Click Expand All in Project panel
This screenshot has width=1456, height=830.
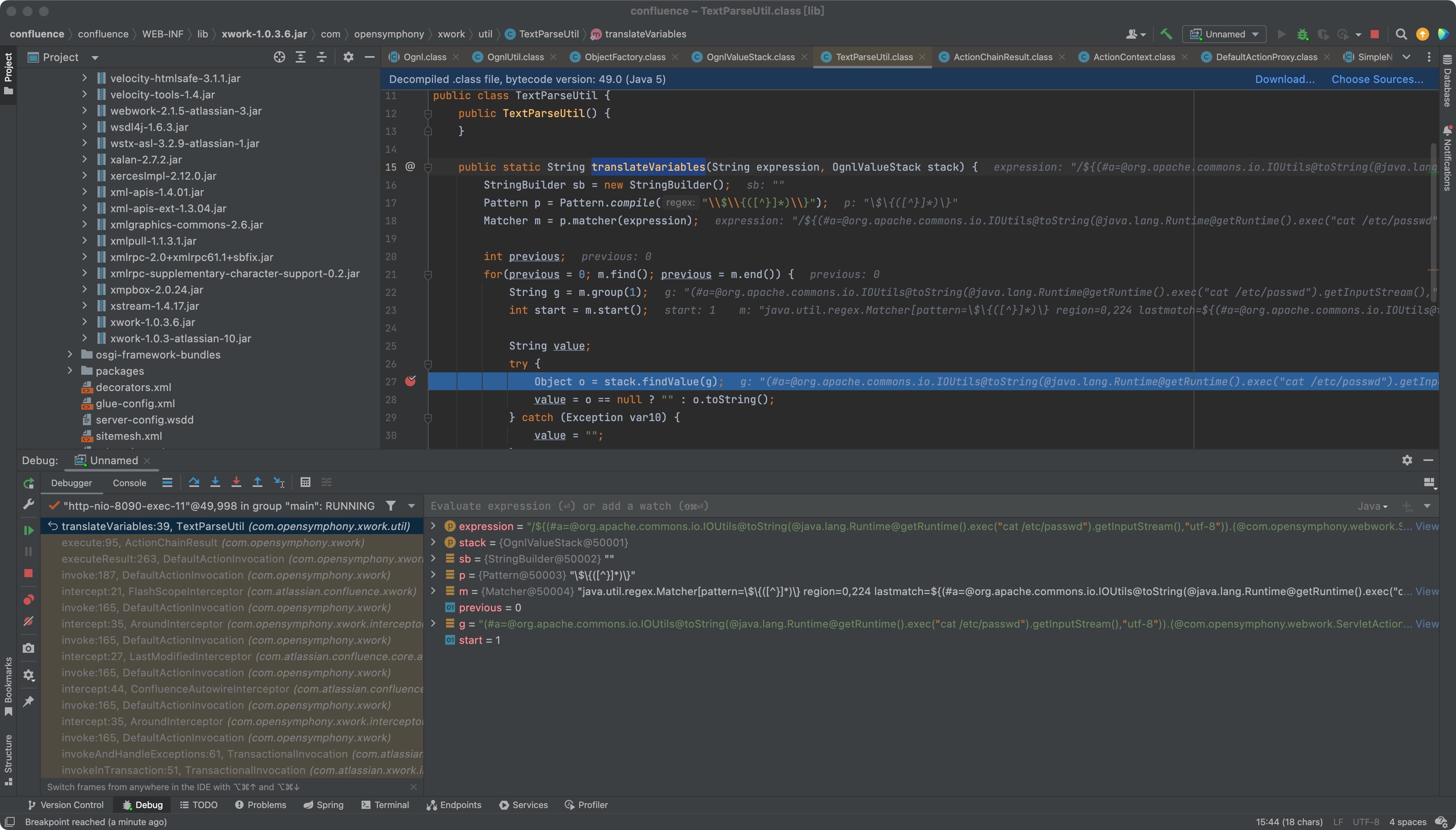(x=300, y=57)
